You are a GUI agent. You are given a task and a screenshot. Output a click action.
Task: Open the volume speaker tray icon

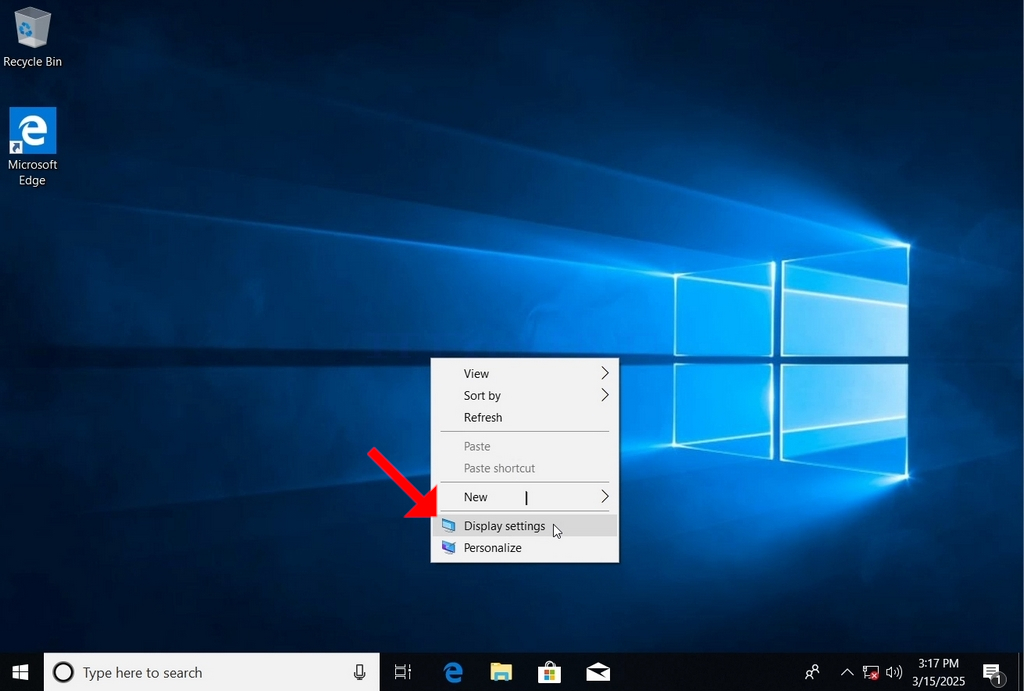coord(893,672)
